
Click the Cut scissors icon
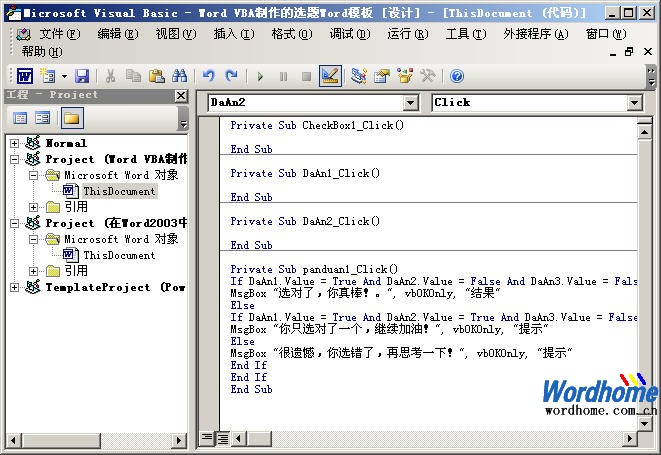pos(110,76)
